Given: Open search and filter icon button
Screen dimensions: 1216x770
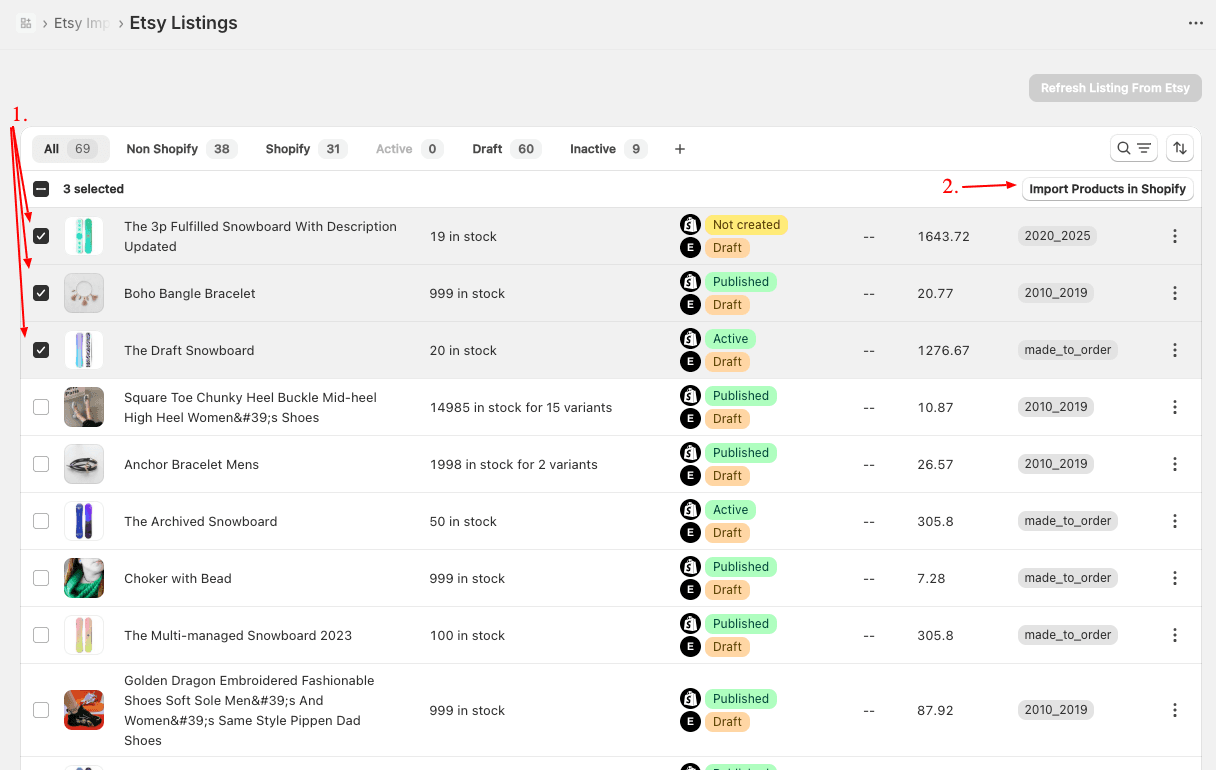Looking at the screenshot, I should [x=1134, y=148].
